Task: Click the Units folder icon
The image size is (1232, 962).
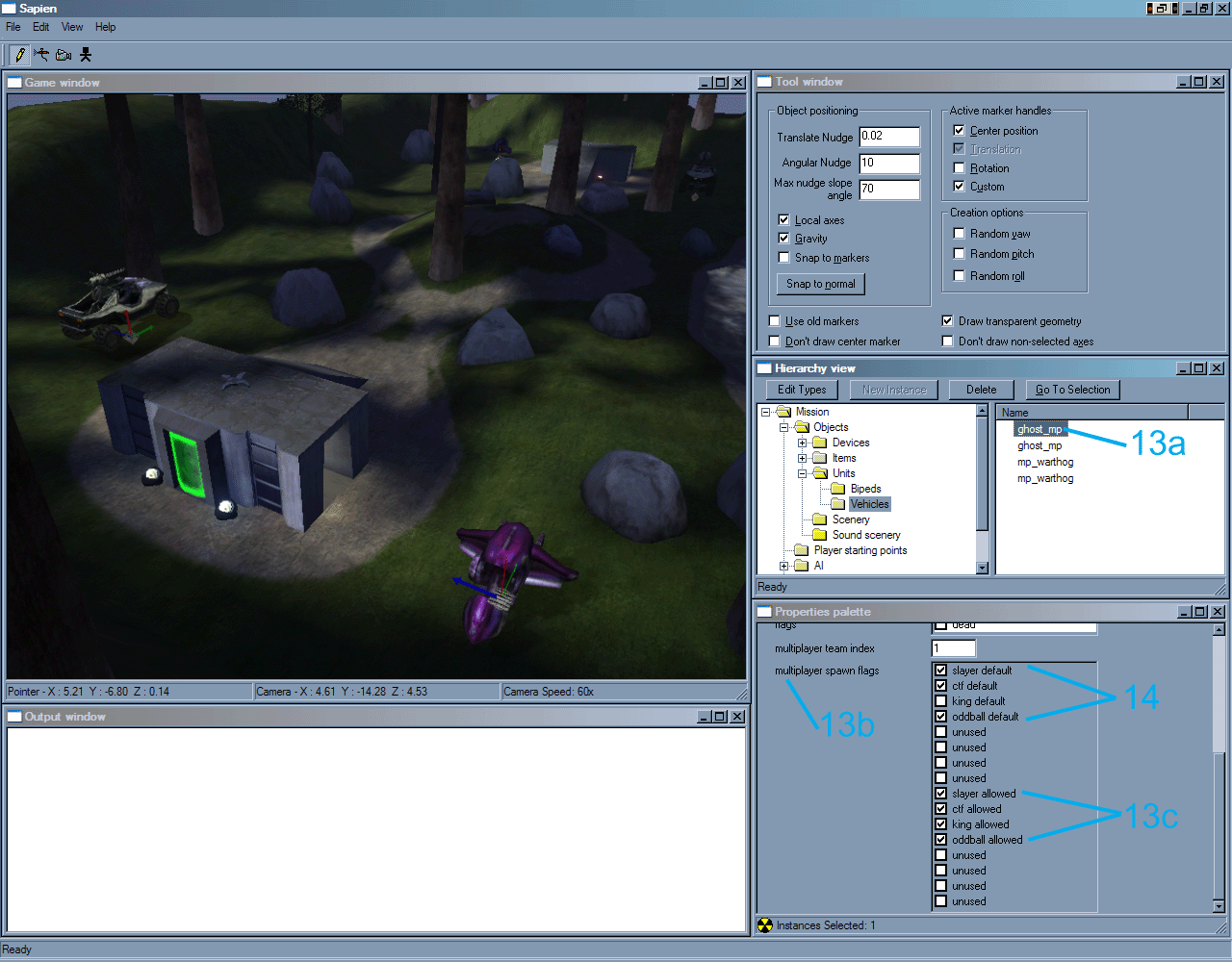Action: pos(820,473)
